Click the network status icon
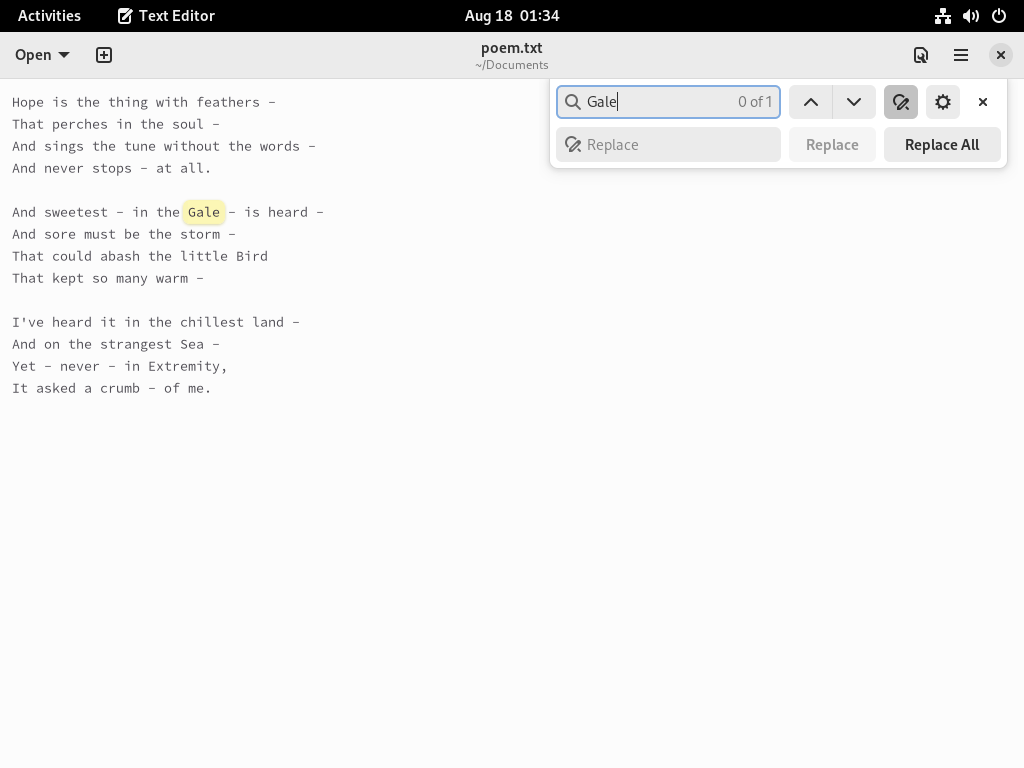1024x768 pixels. tap(942, 16)
